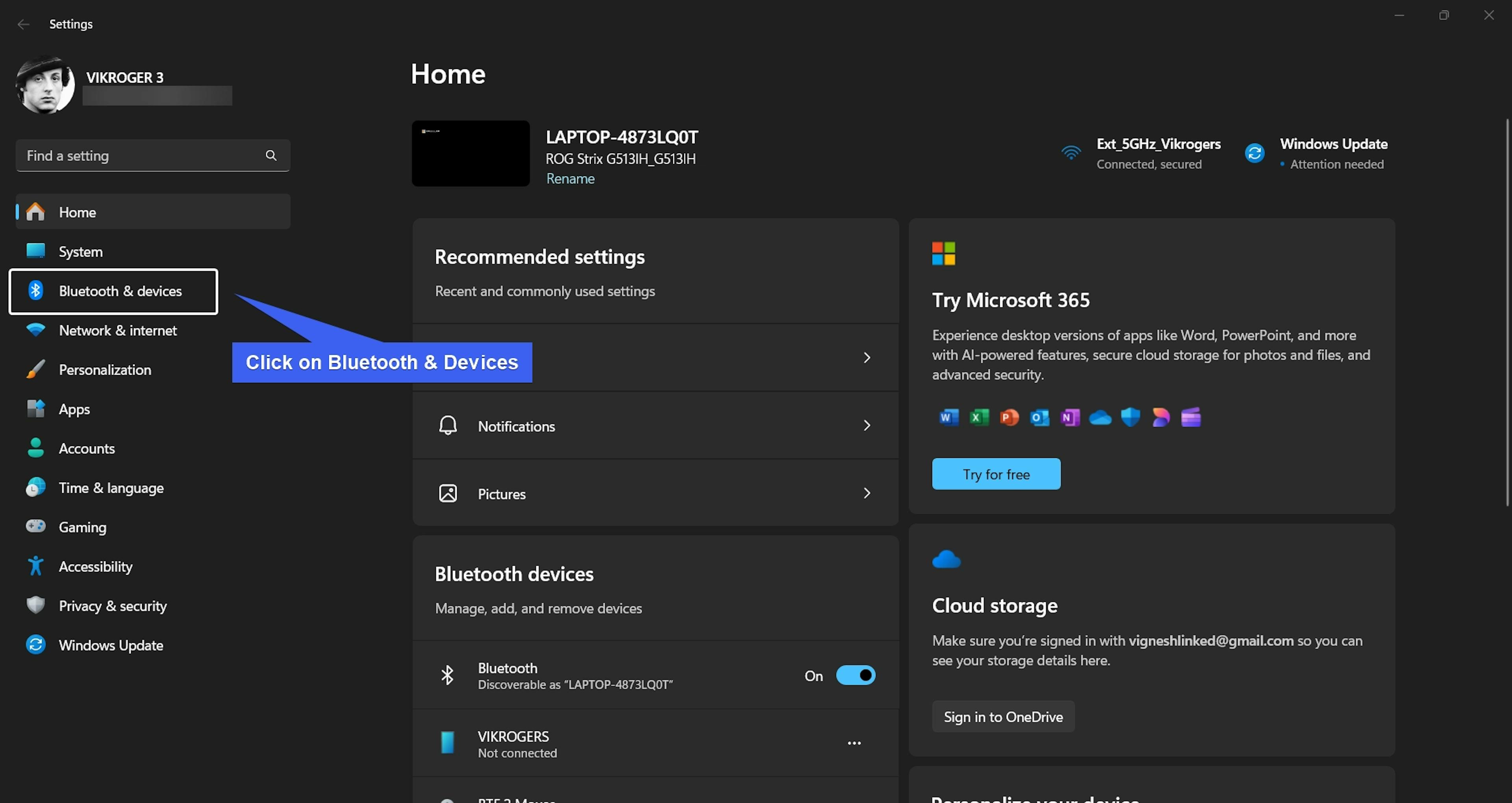This screenshot has height=803, width=1512.
Task: Turn off the Bluetooth toggle
Action: [x=855, y=675]
